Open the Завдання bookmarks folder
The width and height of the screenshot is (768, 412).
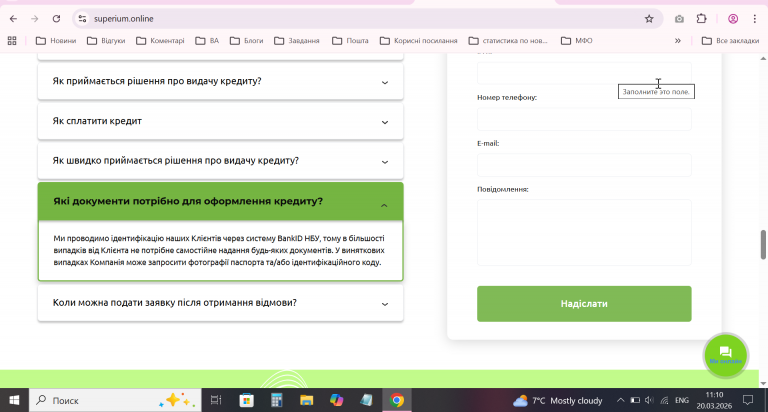[296, 41]
